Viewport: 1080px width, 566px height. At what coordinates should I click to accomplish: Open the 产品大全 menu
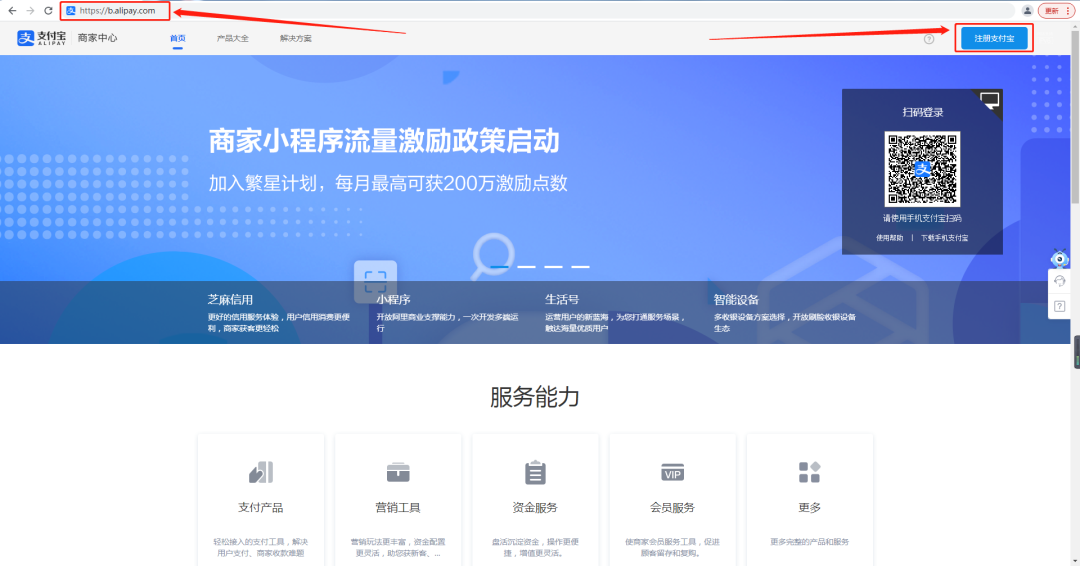(x=233, y=39)
